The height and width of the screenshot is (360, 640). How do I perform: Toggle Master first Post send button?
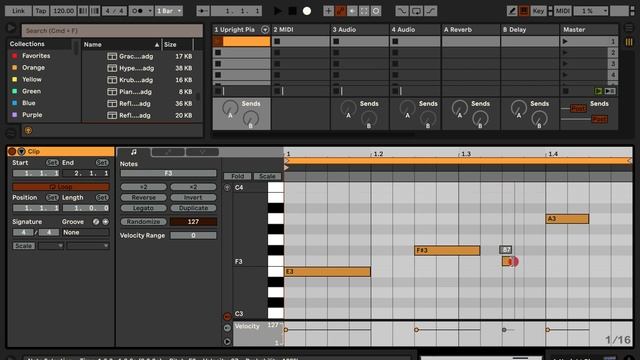578,108
